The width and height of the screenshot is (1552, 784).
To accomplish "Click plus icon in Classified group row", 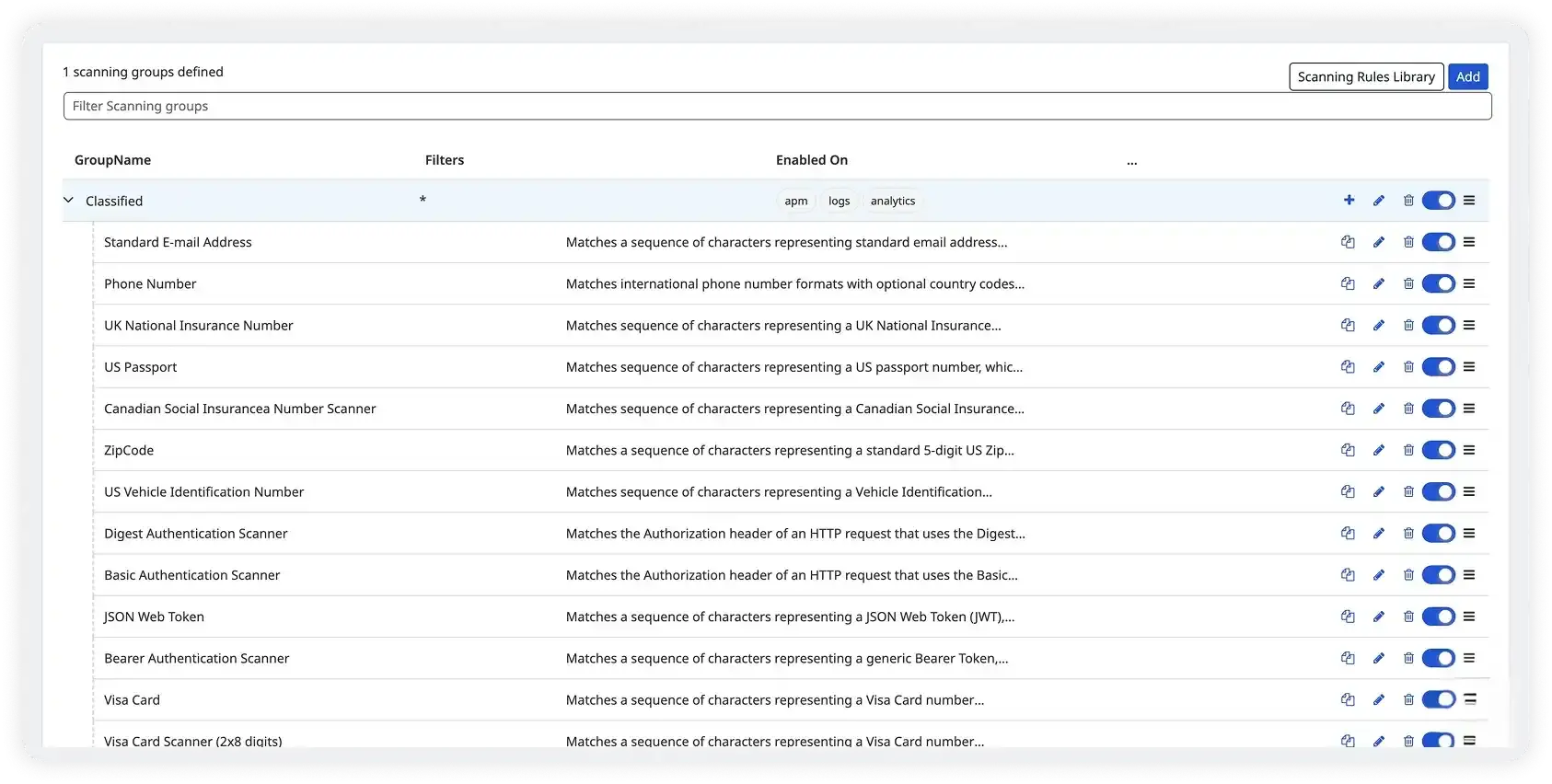I will (1349, 201).
